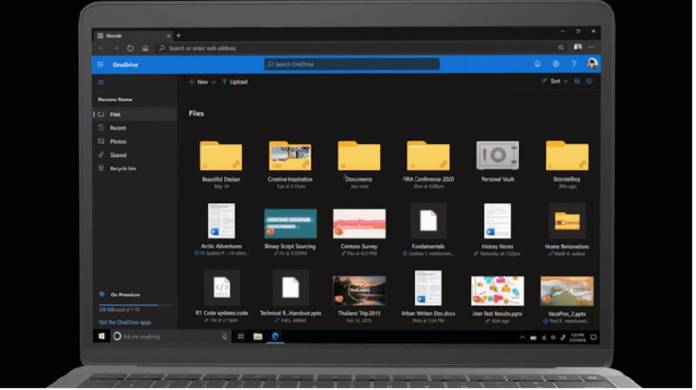Open the R1 Code updates code file
Screen dimensions: 696x390
click(221, 288)
